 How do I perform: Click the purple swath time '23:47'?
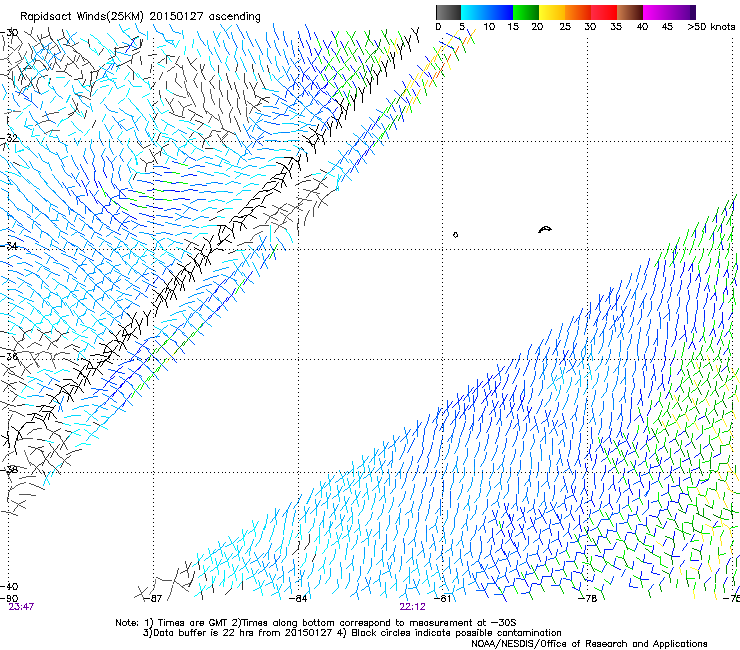point(21,607)
